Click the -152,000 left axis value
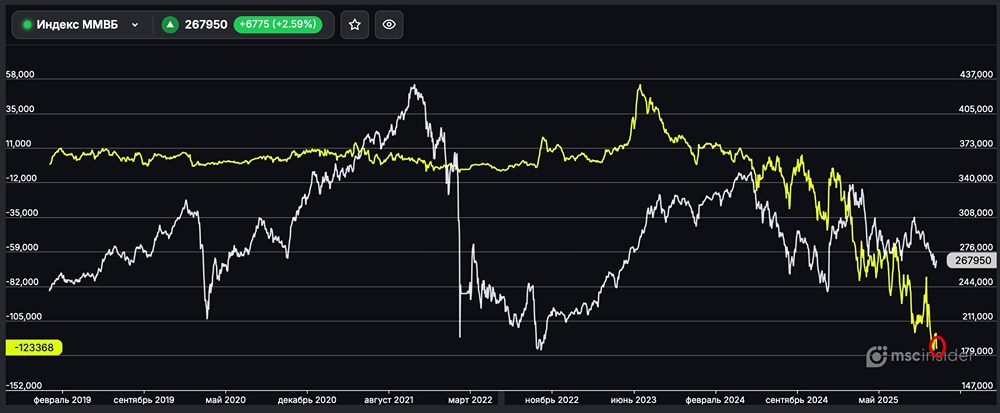Image resolution: width=1000 pixels, height=413 pixels. coord(22,386)
